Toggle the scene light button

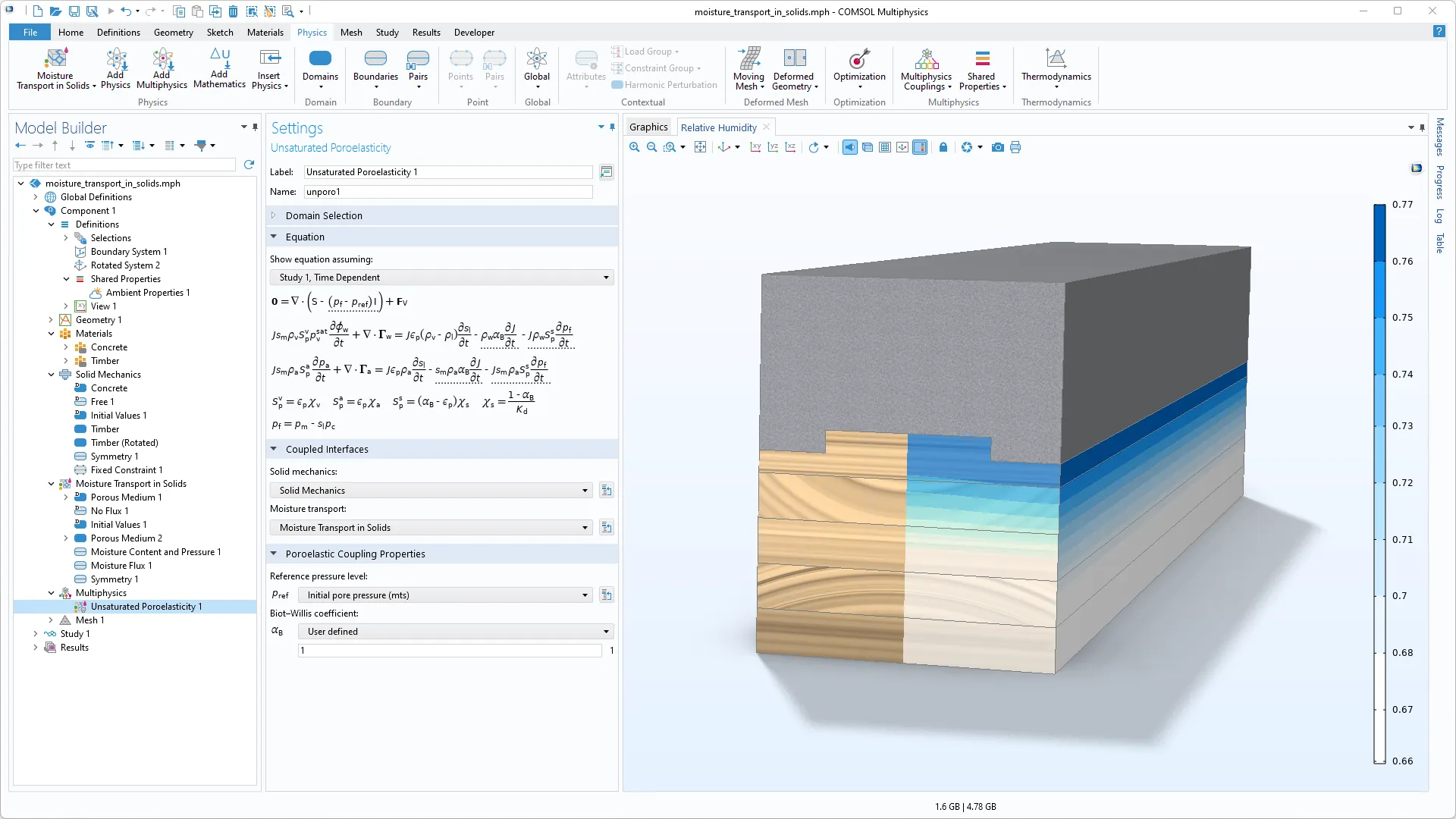tap(849, 147)
